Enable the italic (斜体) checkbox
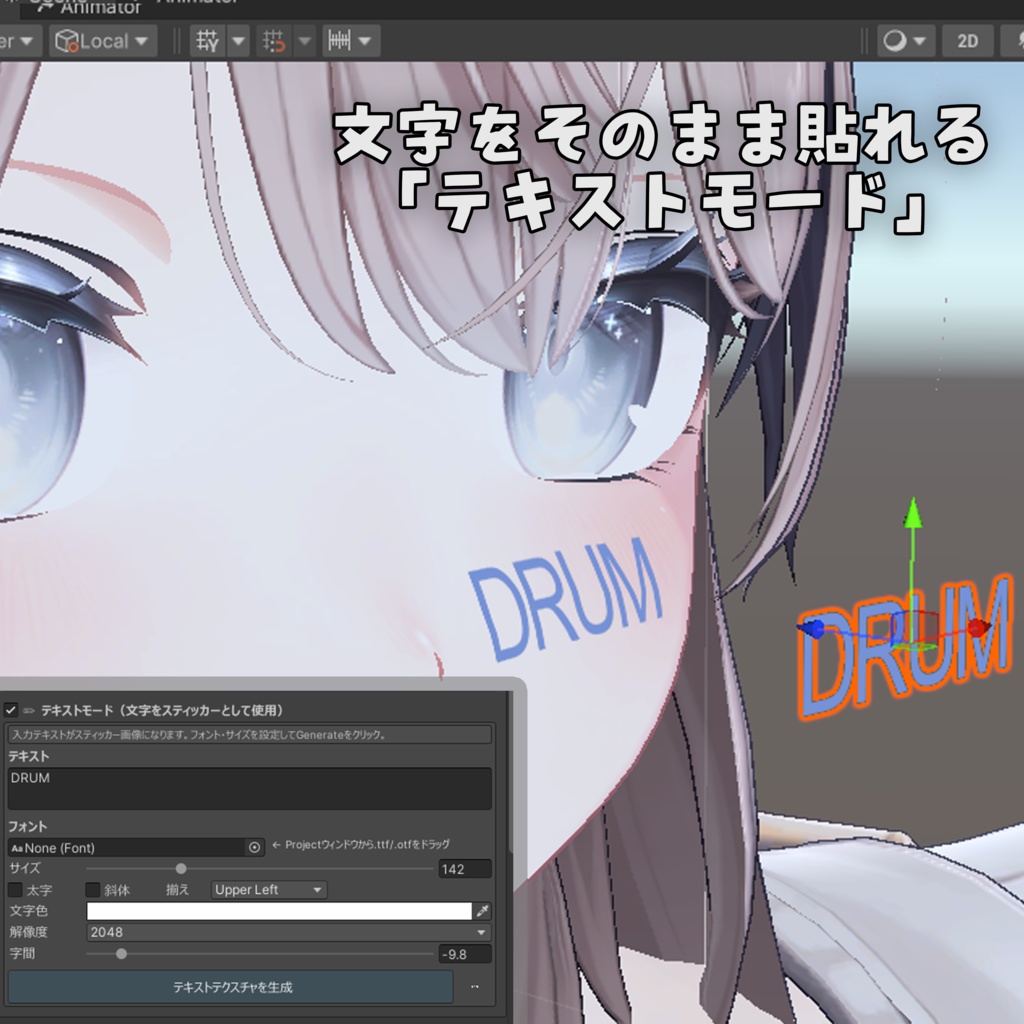This screenshot has height=1024, width=1024. [92, 890]
